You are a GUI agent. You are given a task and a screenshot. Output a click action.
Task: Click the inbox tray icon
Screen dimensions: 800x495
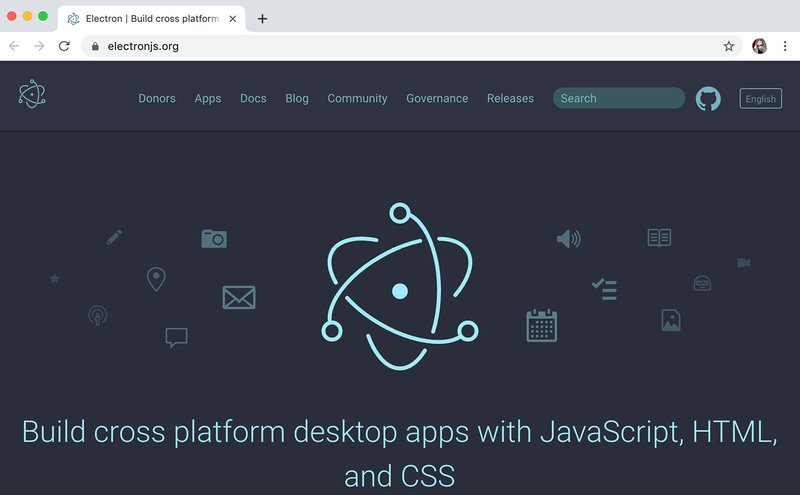702,283
